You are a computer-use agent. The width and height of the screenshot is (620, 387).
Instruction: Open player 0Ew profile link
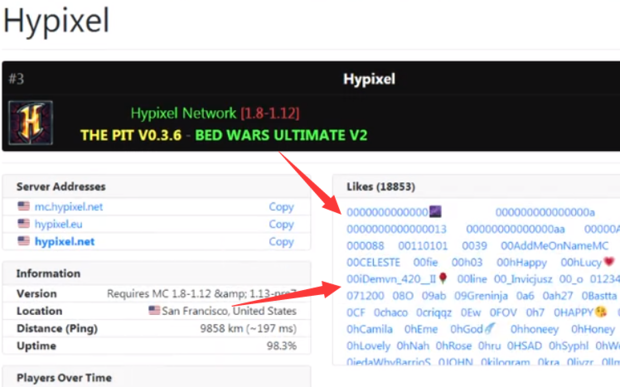point(471,312)
